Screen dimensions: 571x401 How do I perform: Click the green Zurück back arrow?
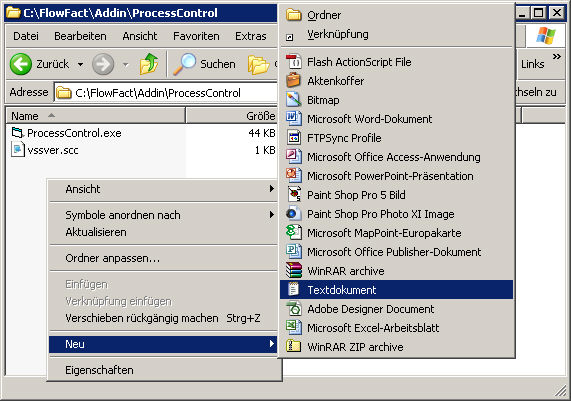coord(21,64)
